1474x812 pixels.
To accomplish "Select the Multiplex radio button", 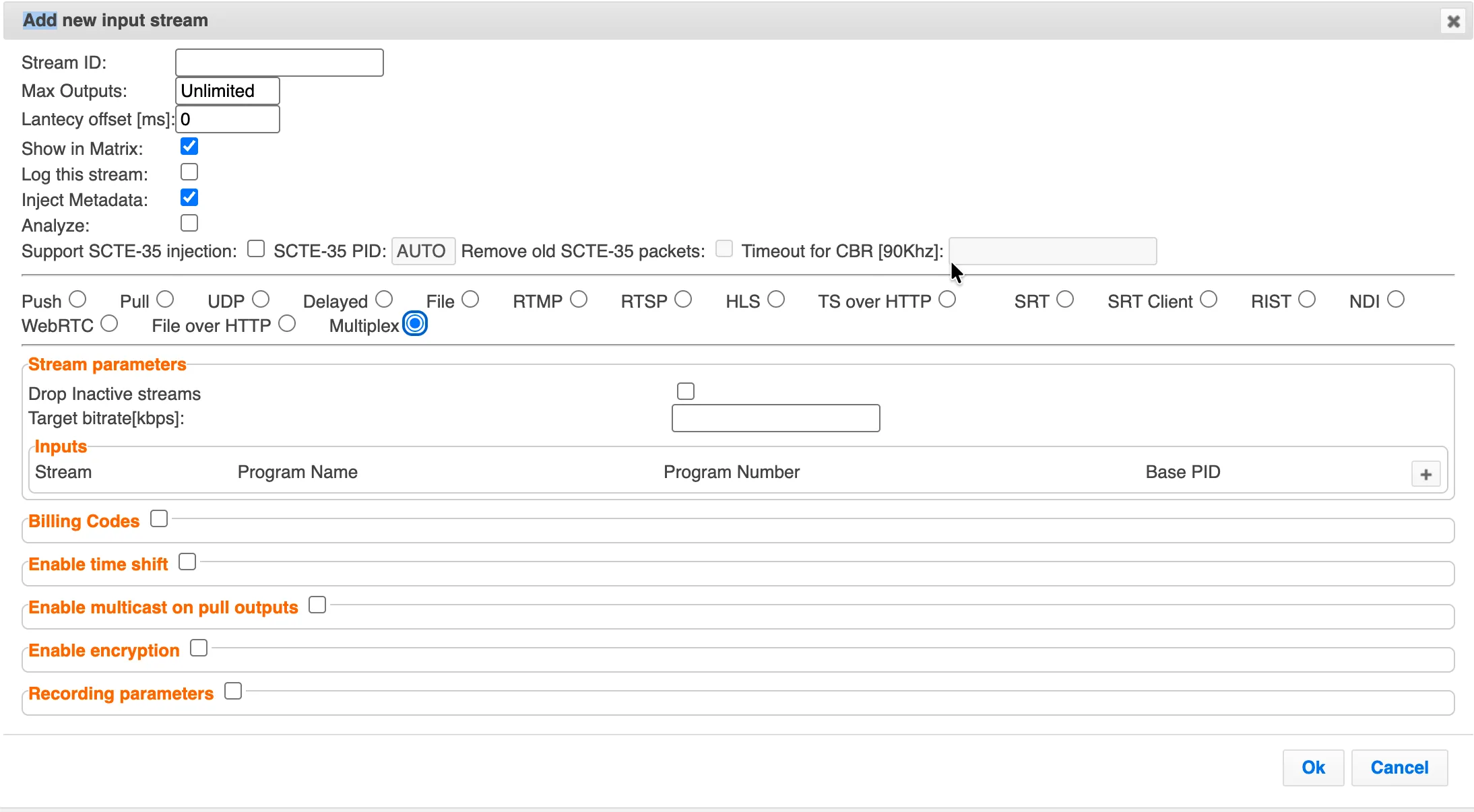I will [x=415, y=324].
